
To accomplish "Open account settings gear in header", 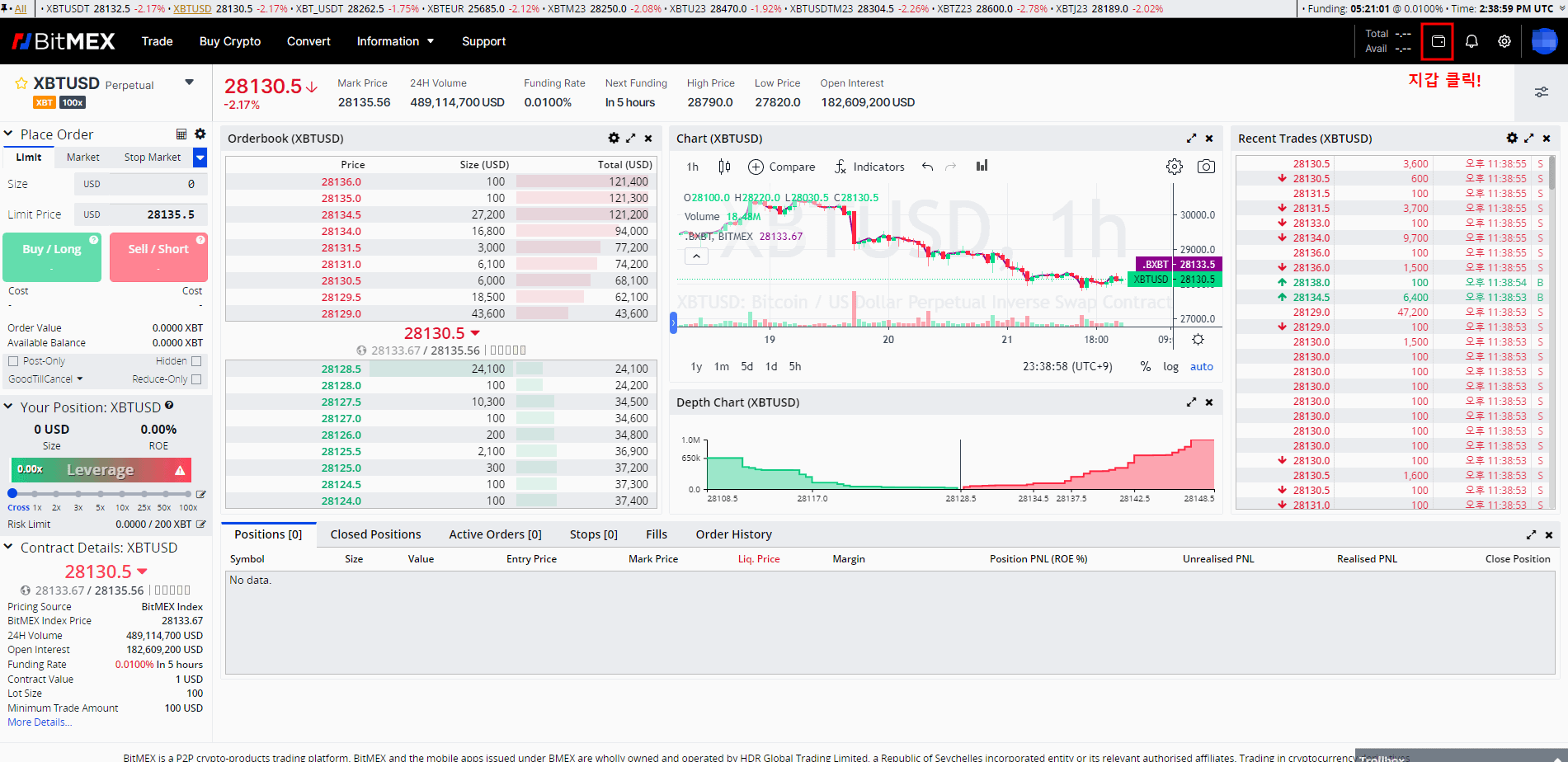I will (x=1504, y=41).
